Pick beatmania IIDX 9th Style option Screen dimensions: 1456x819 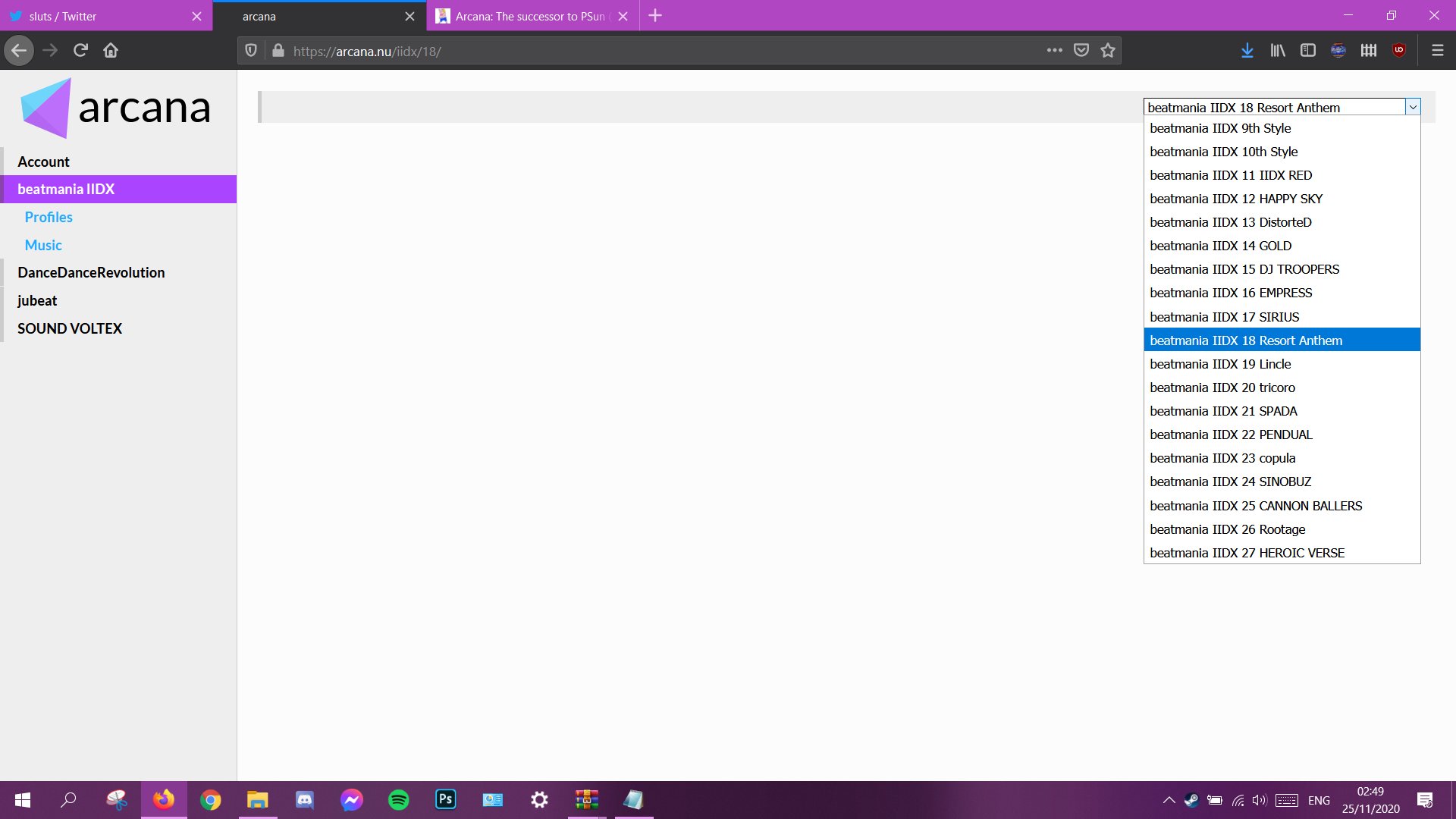tap(1219, 128)
